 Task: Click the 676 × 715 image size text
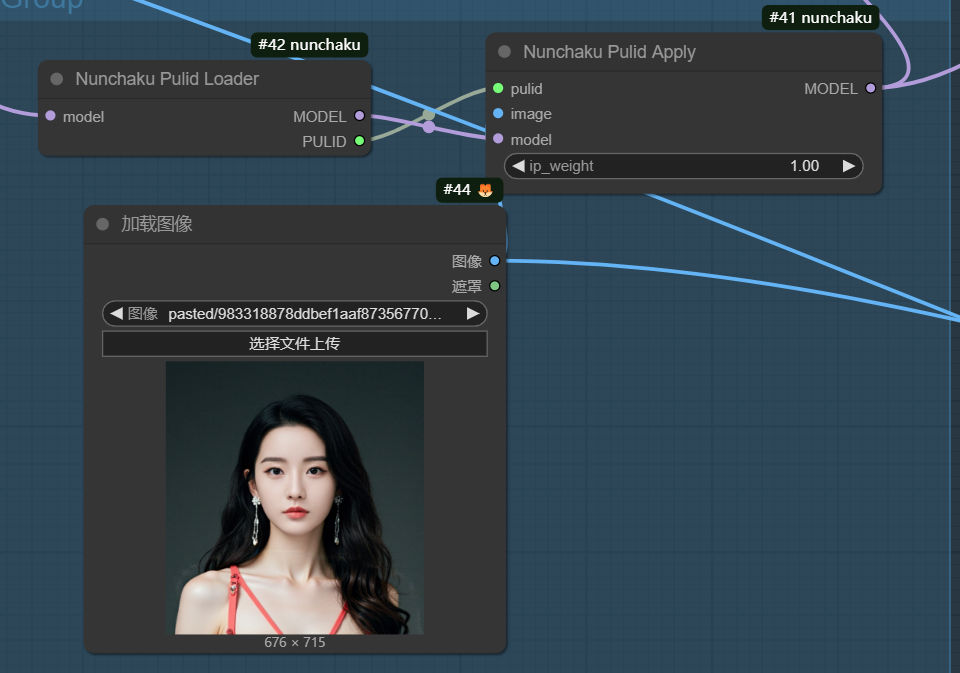294,642
